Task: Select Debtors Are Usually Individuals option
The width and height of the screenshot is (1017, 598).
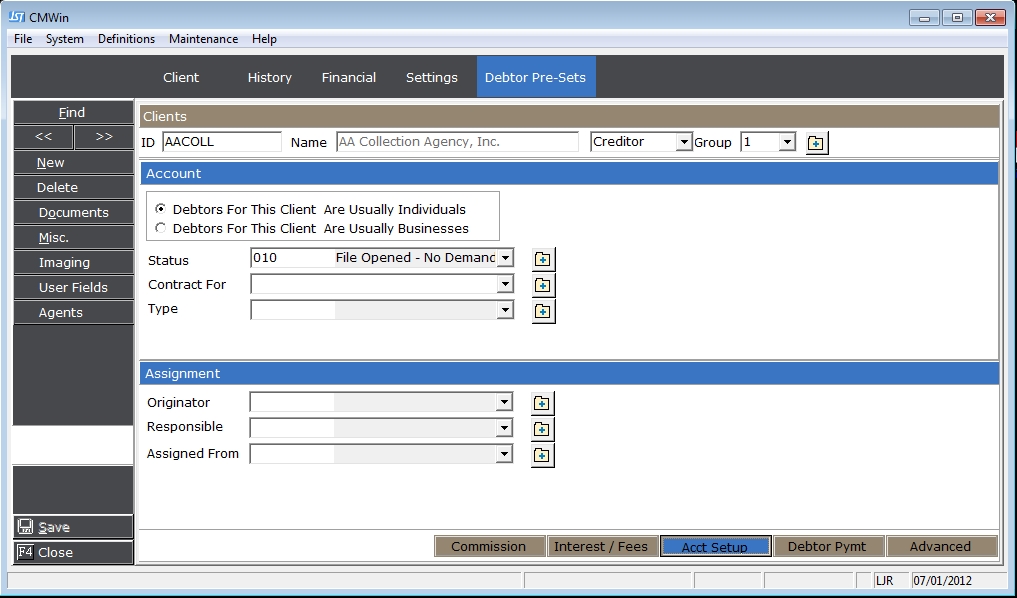Action: point(161,210)
